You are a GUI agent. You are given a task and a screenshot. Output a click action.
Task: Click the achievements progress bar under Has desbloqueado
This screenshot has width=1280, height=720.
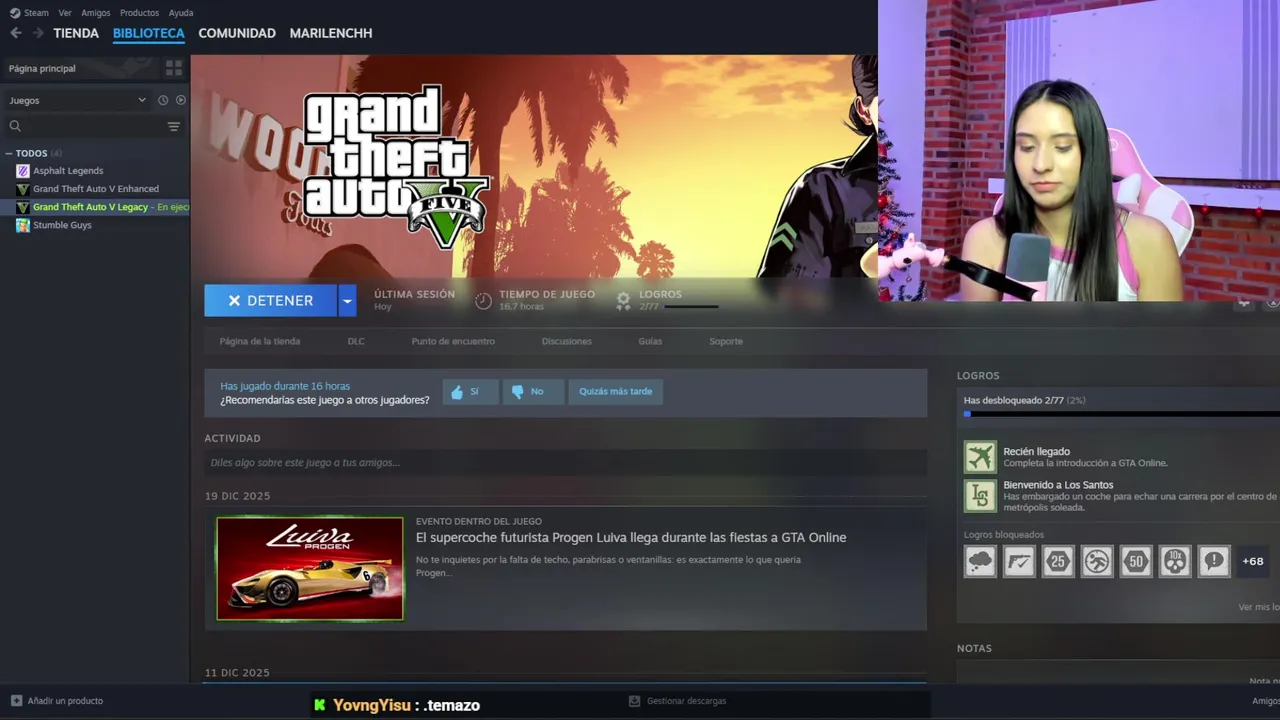coord(1121,413)
